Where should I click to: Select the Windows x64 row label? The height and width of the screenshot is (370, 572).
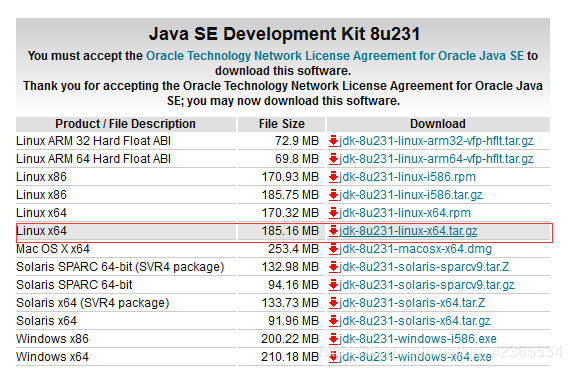pos(53,357)
